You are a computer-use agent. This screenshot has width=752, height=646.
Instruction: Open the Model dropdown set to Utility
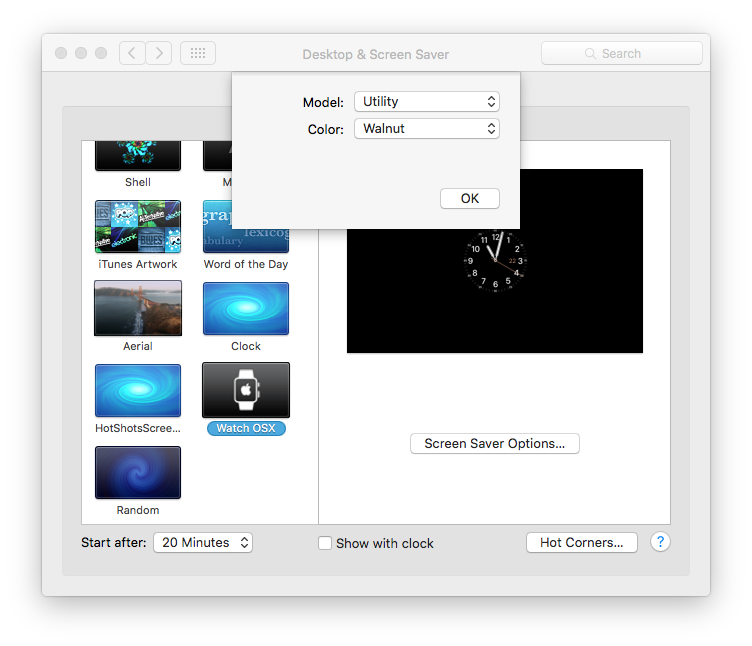click(x=427, y=102)
